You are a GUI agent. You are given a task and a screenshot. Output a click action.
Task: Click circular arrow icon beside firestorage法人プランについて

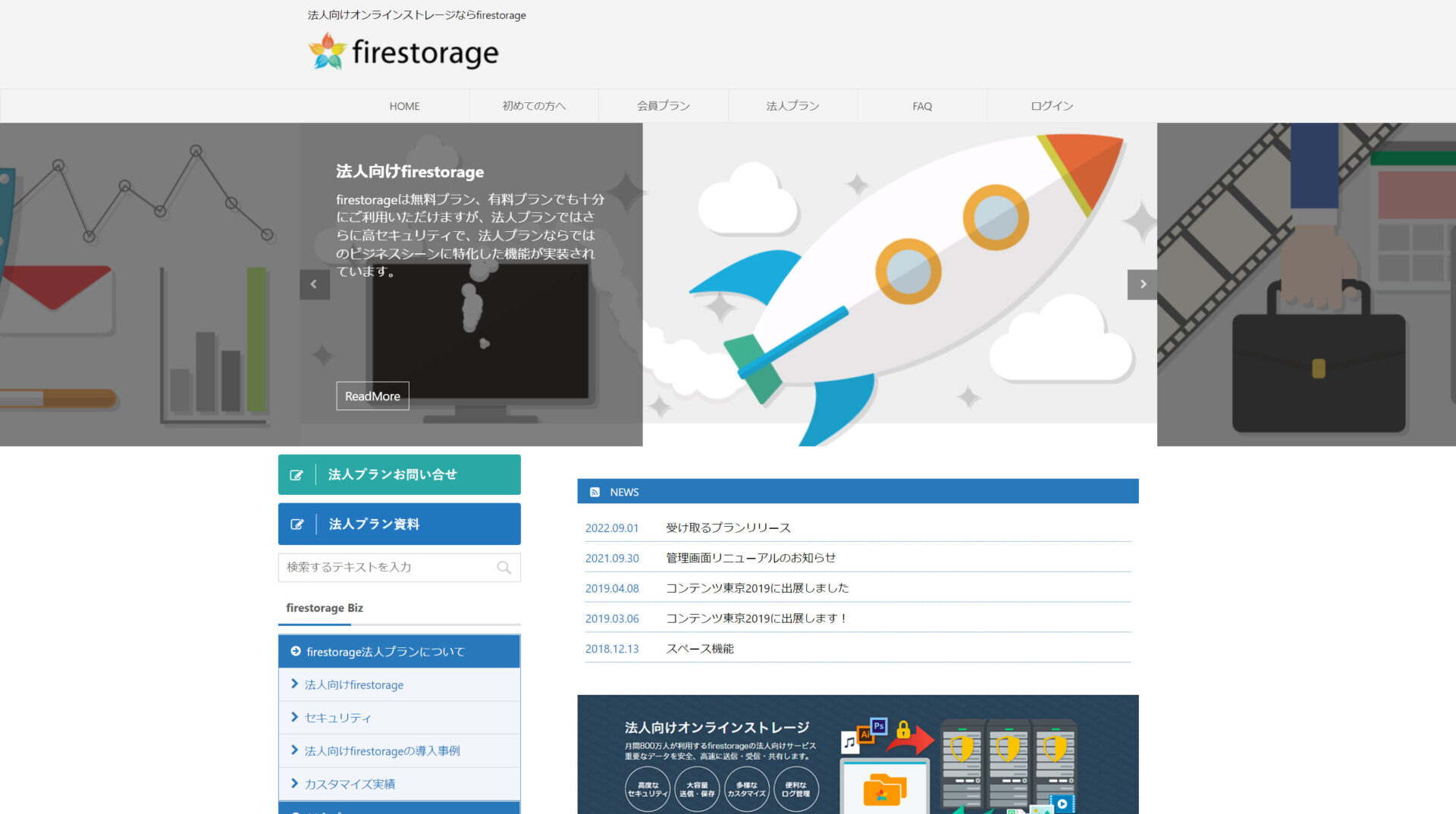296,650
